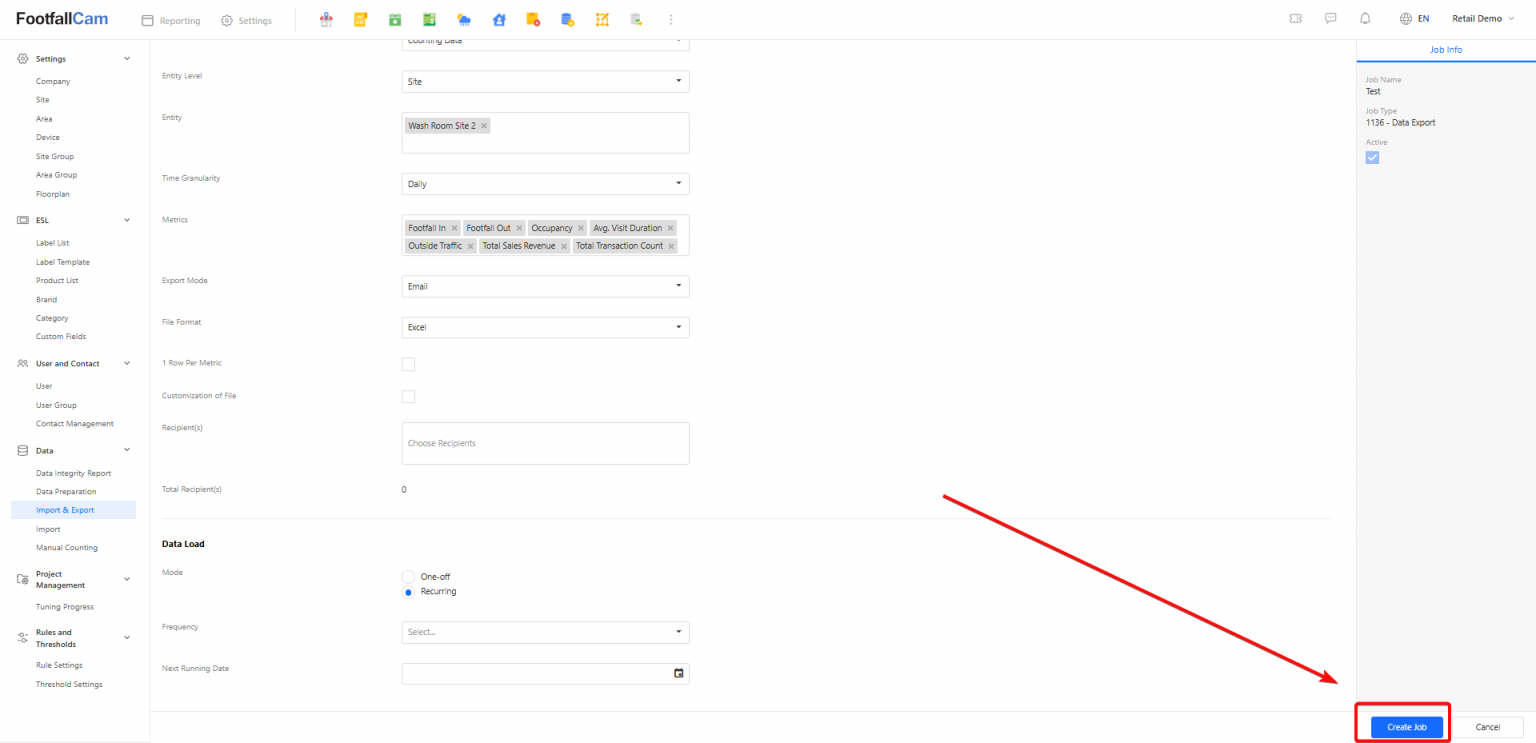The image size is (1536, 743).
Task: Open the green calendar star icon
Action: coord(395,20)
